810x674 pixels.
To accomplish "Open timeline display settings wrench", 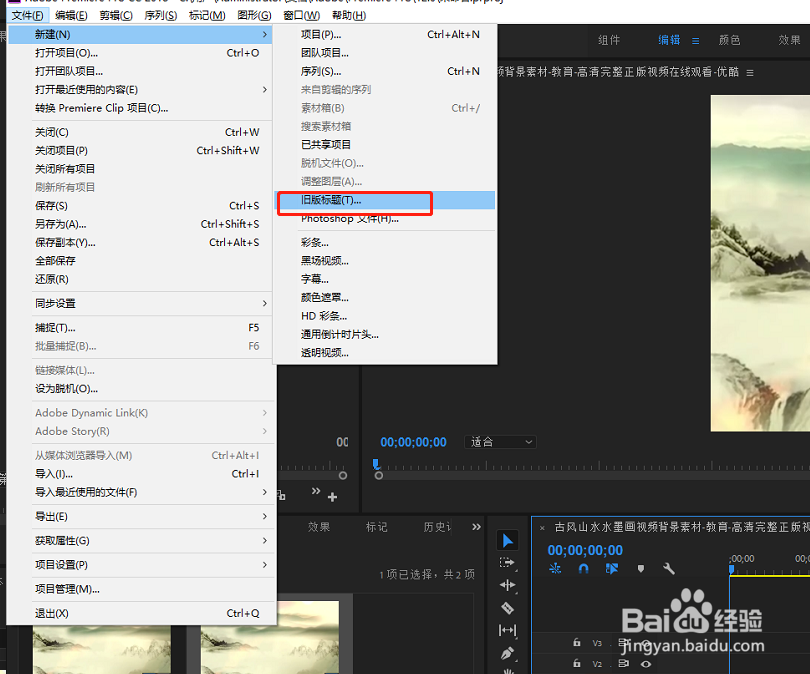I will 668,569.
